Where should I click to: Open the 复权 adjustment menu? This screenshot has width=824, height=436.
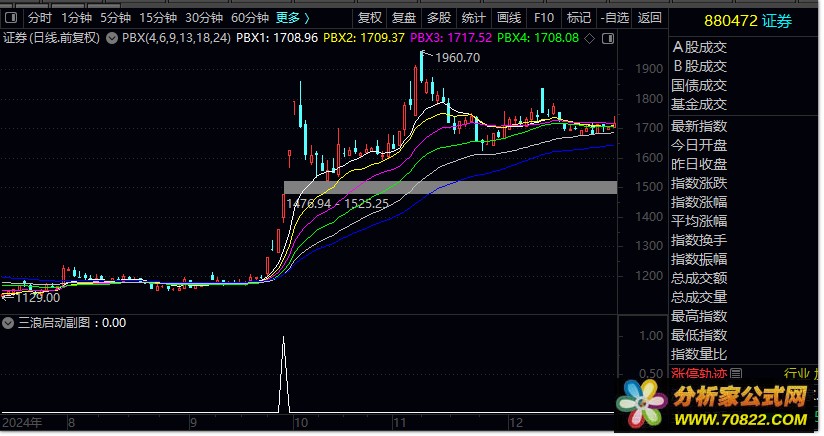[370, 18]
